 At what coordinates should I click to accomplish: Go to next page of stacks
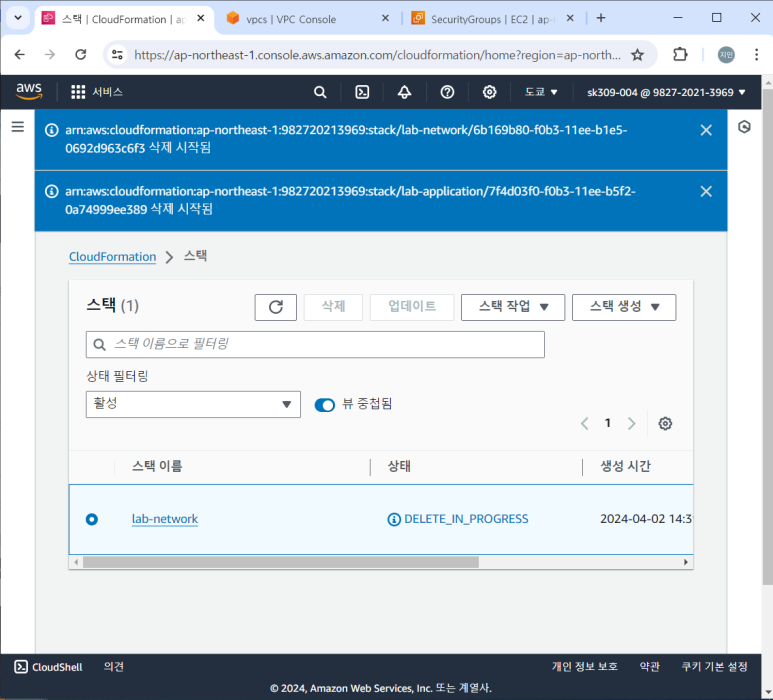point(632,423)
